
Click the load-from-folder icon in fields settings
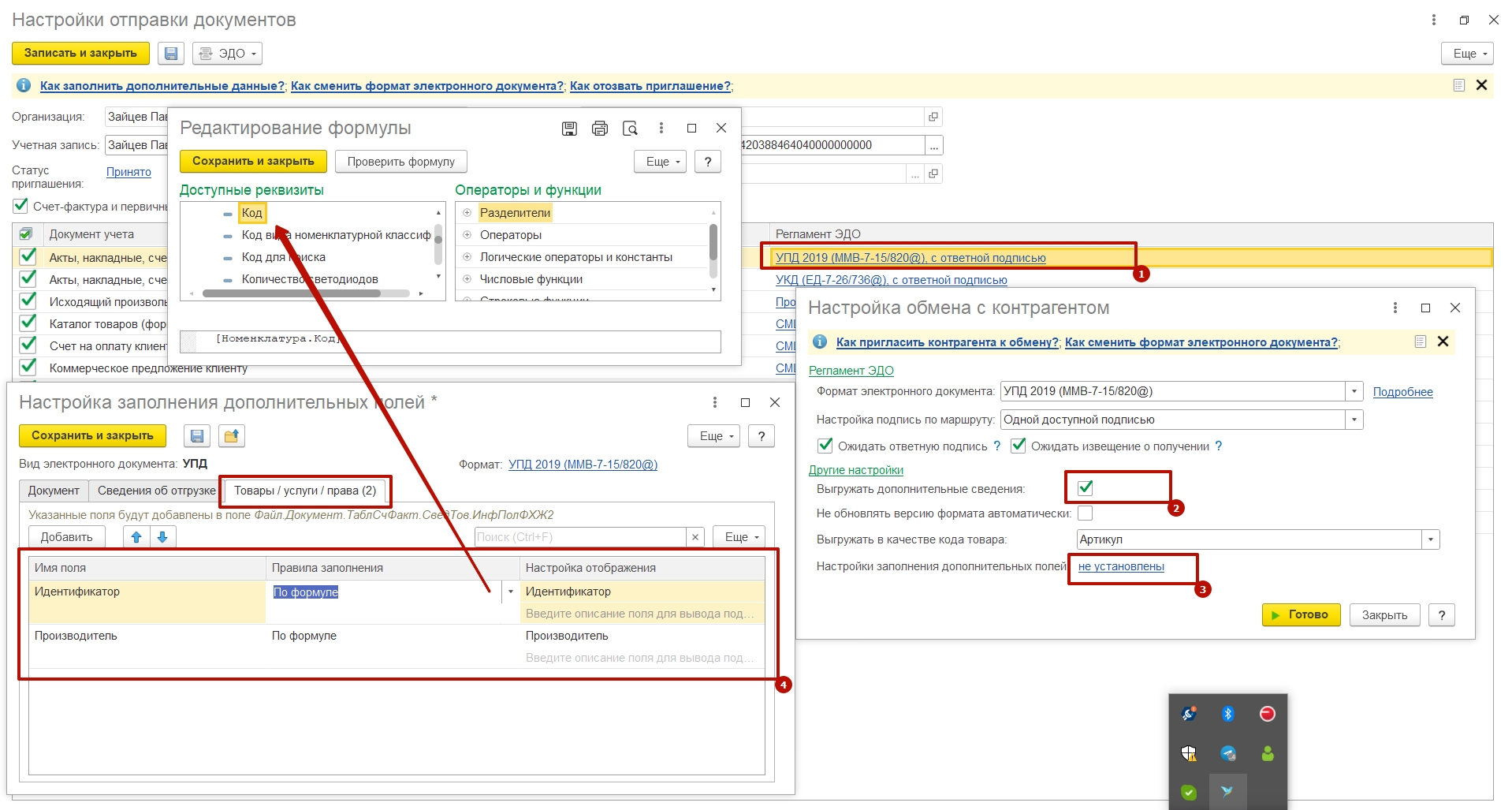[231, 436]
